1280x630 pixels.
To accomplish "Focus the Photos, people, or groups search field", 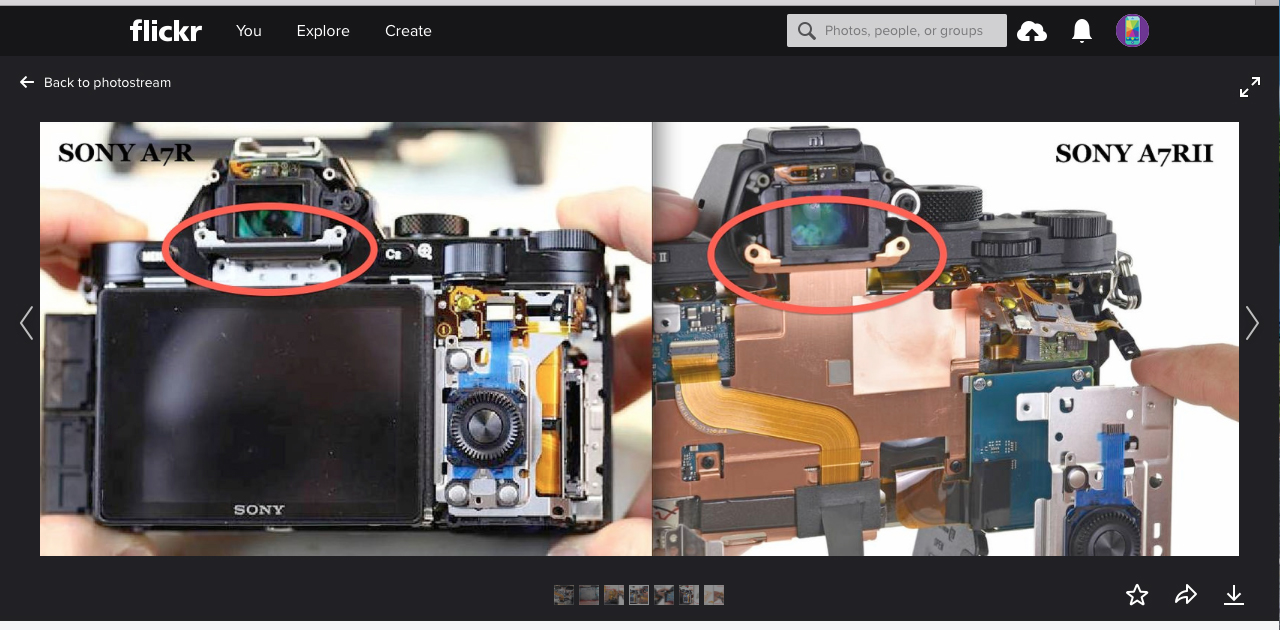I will 897,31.
